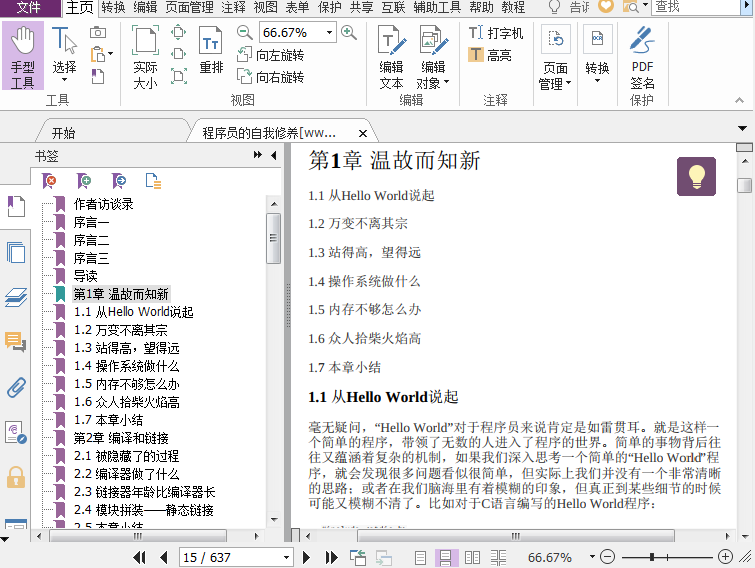Click the document vertical scrollbar thumb
Screen dimensions: 755x568
(744, 185)
